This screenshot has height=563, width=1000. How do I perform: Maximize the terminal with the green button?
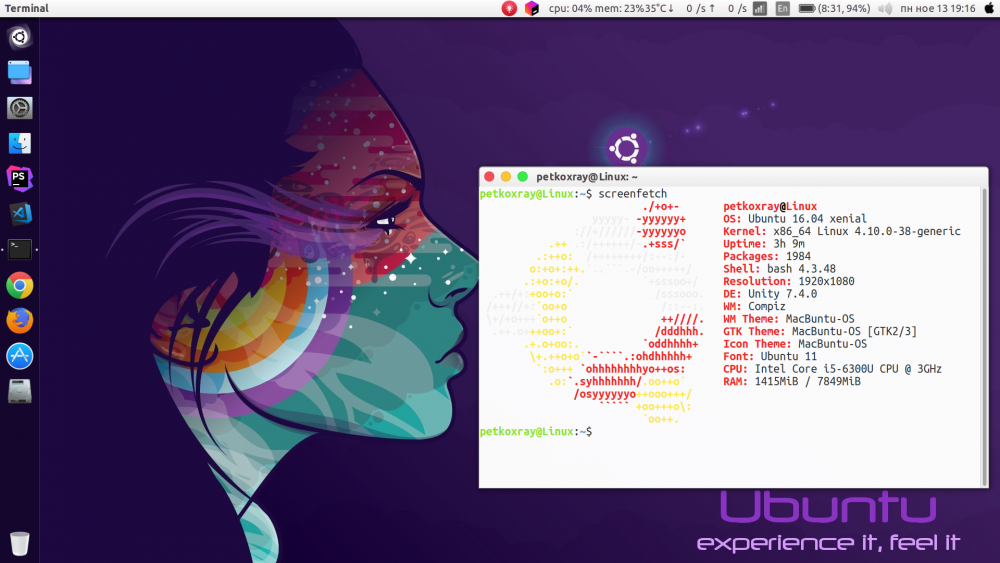coord(522,177)
